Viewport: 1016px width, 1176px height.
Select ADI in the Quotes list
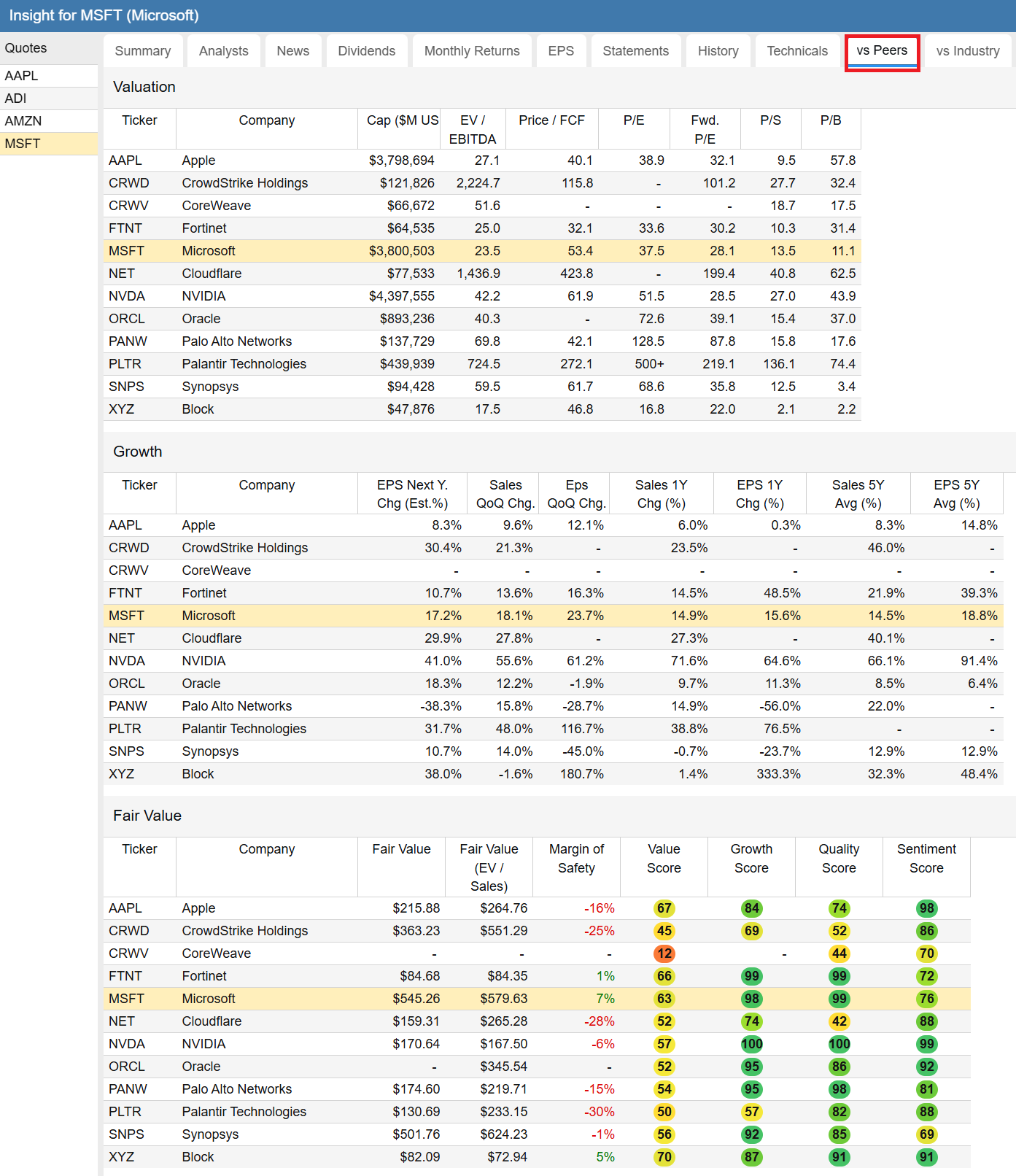[x=16, y=98]
